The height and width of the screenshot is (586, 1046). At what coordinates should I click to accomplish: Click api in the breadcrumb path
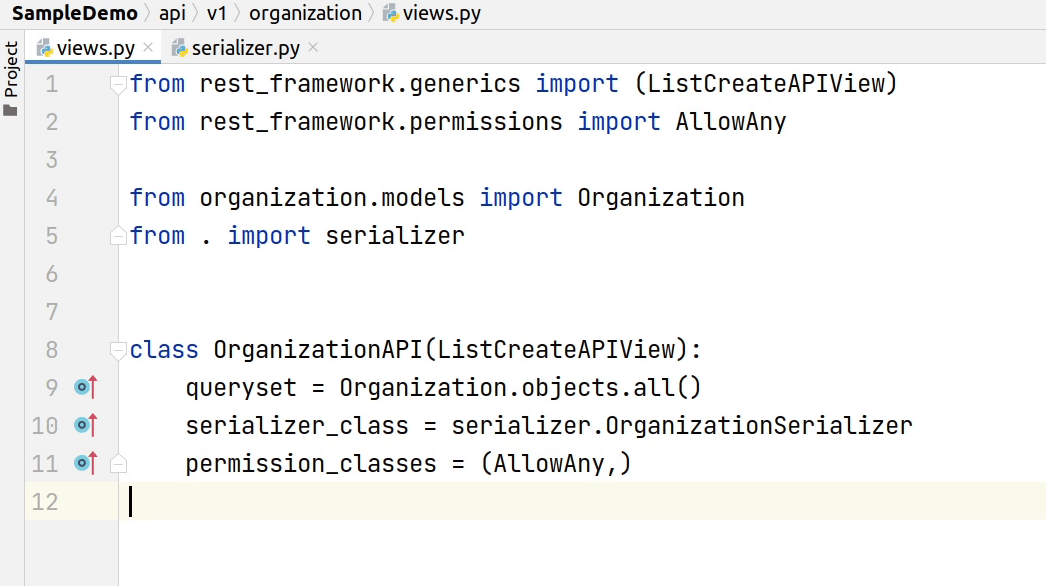pyautogui.click(x=173, y=13)
